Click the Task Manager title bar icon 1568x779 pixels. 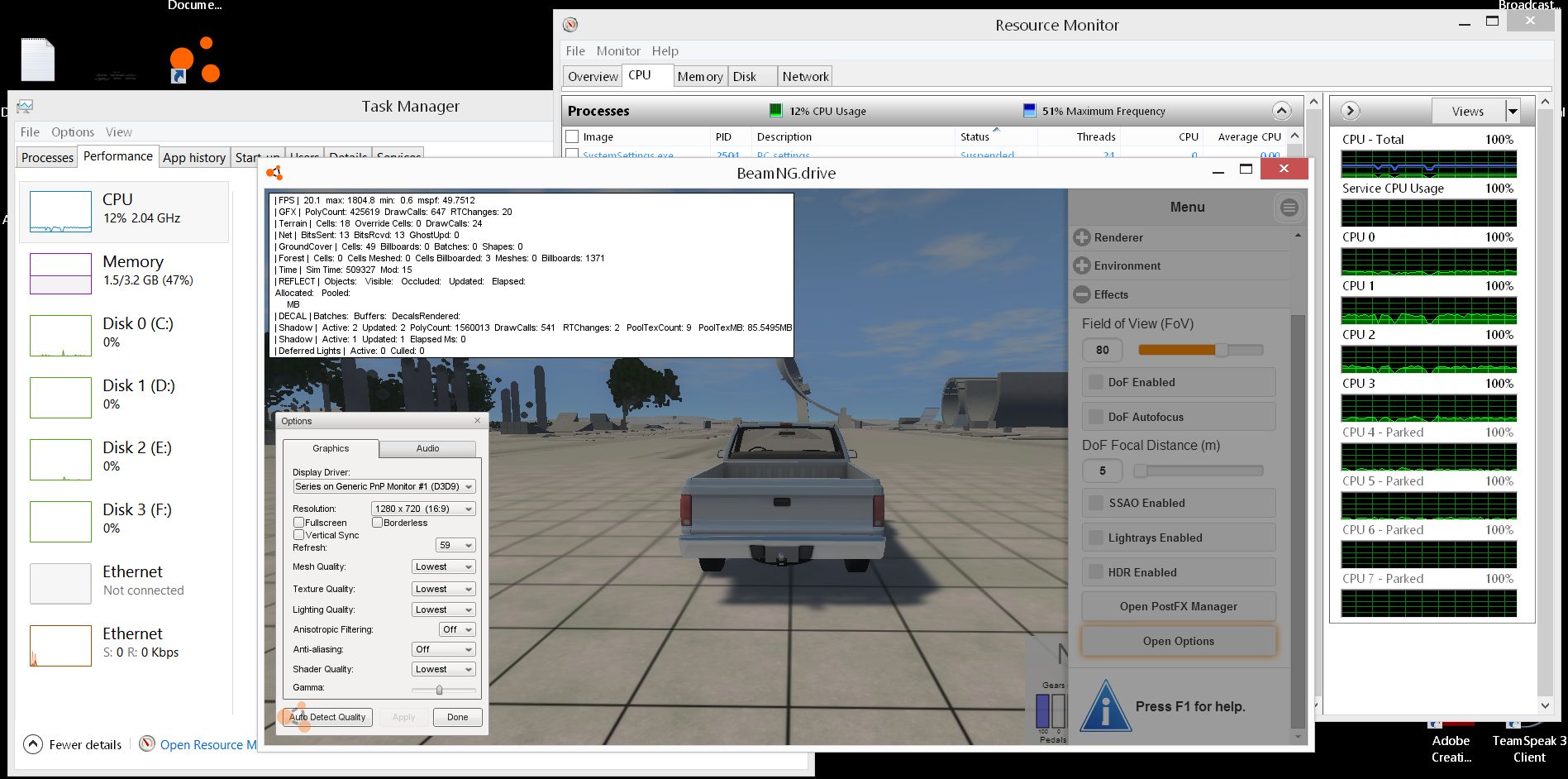[x=25, y=106]
